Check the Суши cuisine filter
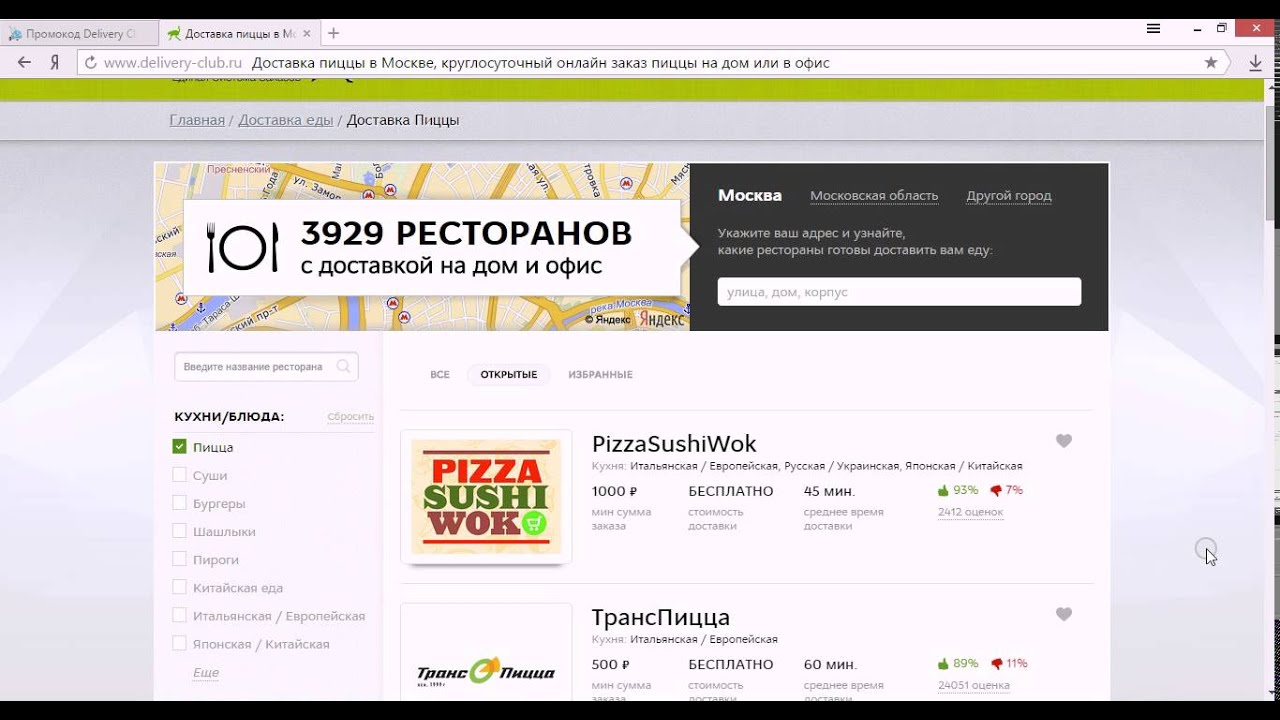The height and width of the screenshot is (720, 1280). click(x=180, y=475)
